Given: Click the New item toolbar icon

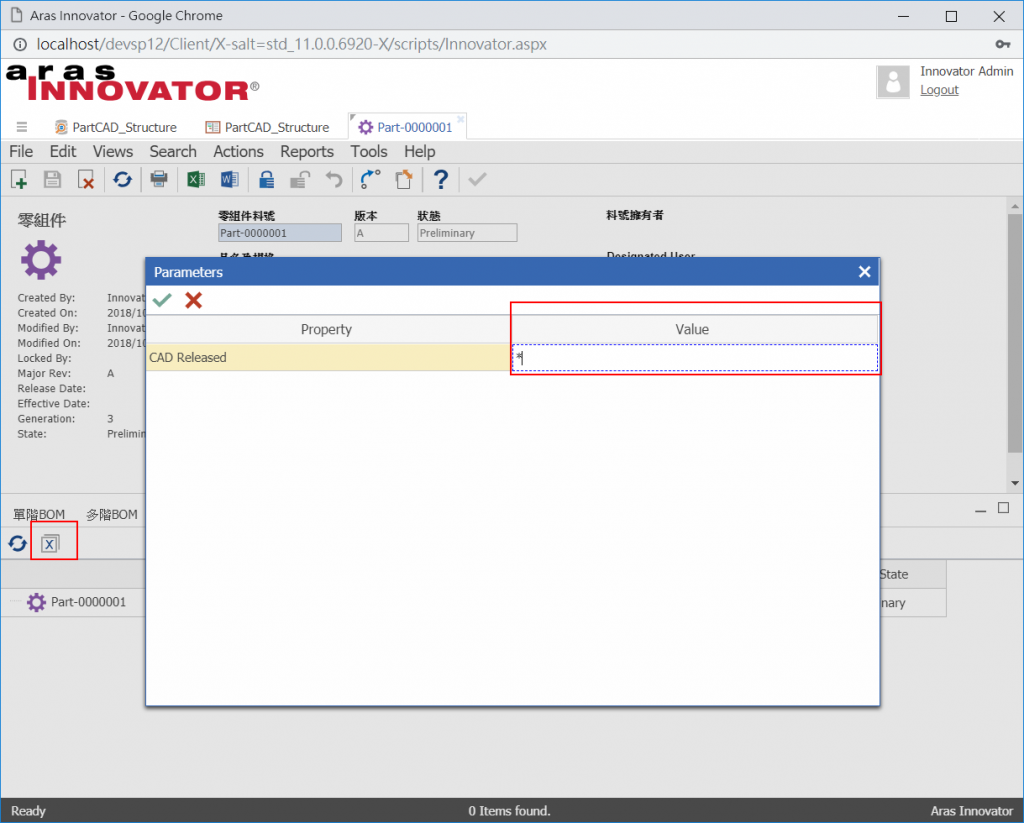Looking at the screenshot, I should click(19, 179).
